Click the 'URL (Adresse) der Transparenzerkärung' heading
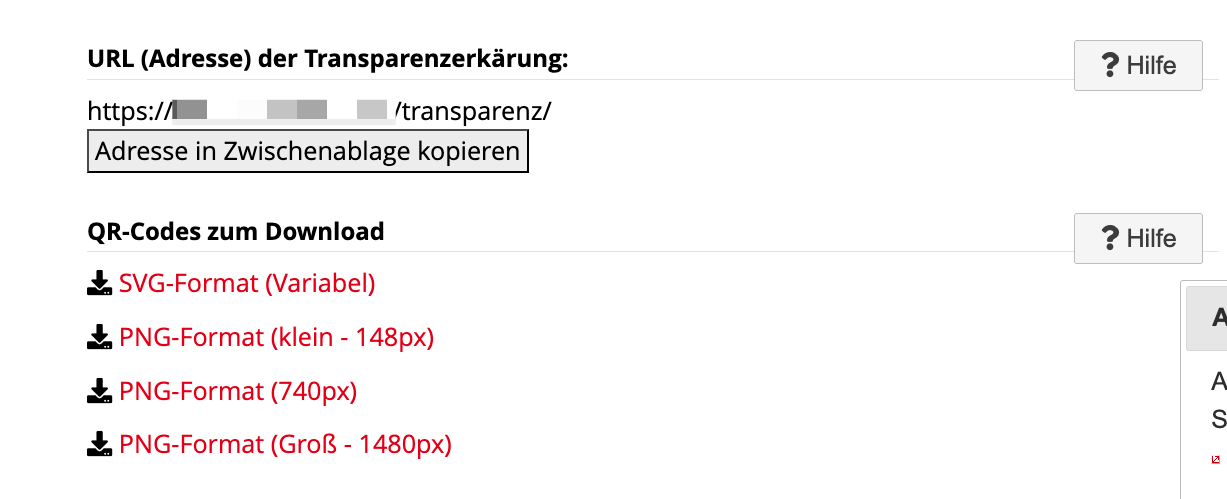The height and width of the screenshot is (499, 1227). tap(327, 59)
